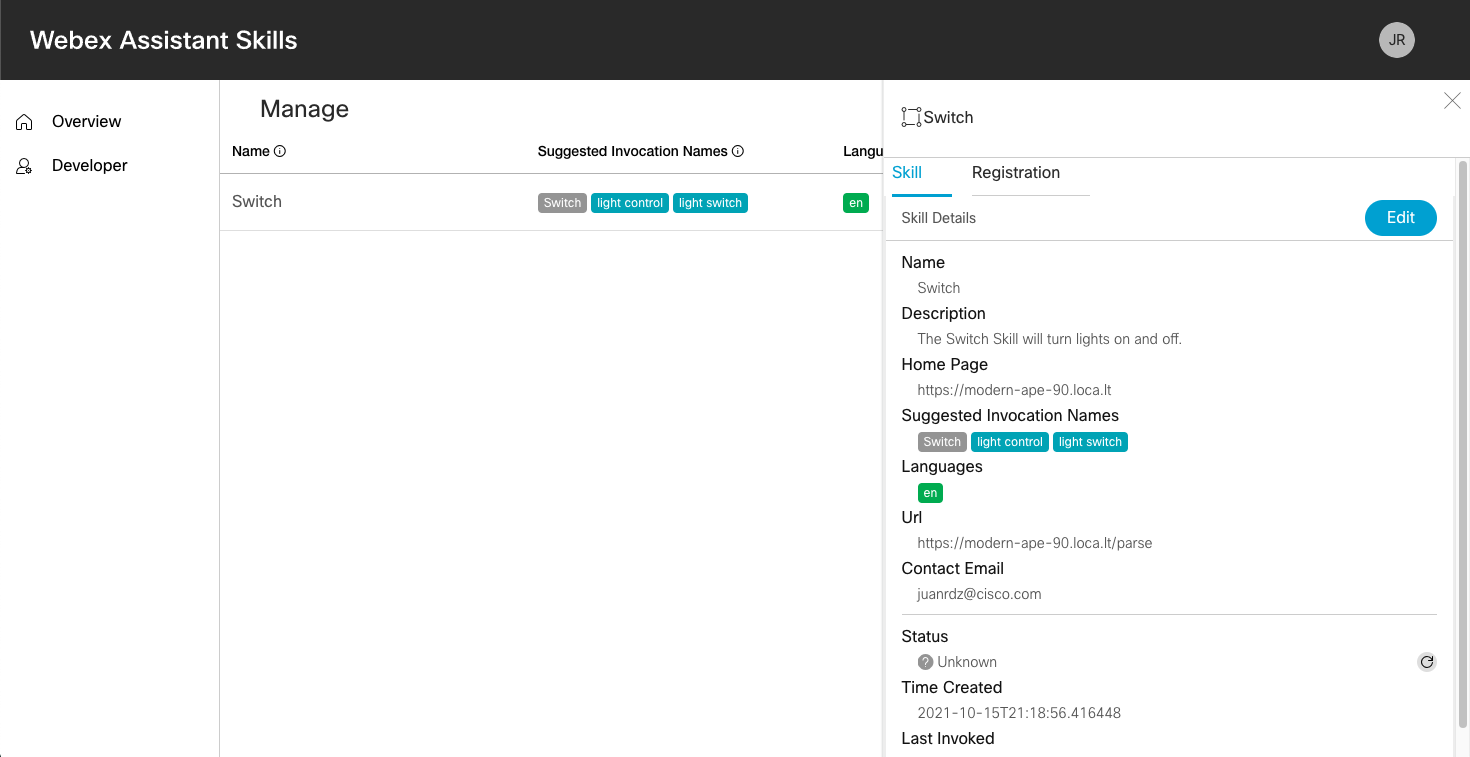The image size is (1470, 757).
Task: Click the parse Url value
Action: [x=1034, y=543]
